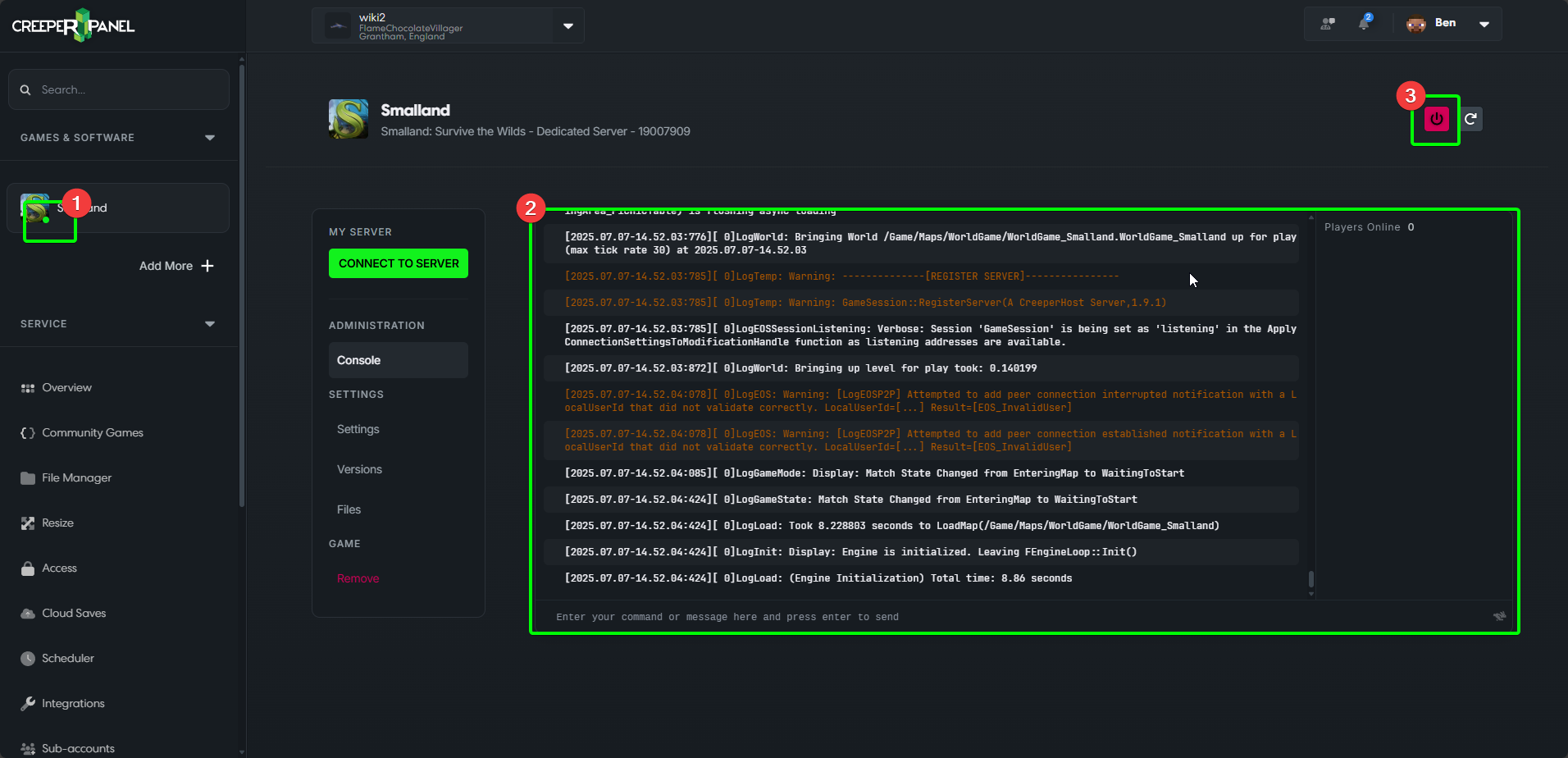Click the Integrations wrench icon
The height and width of the screenshot is (758, 1568).
pyautogui.click(x=28, y=704)
